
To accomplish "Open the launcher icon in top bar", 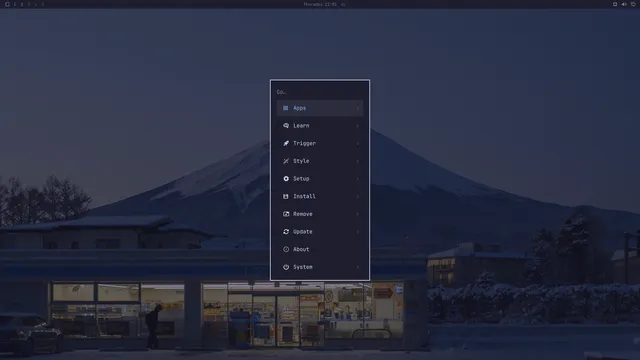I will pyautogui.click(x=7, y=4).
